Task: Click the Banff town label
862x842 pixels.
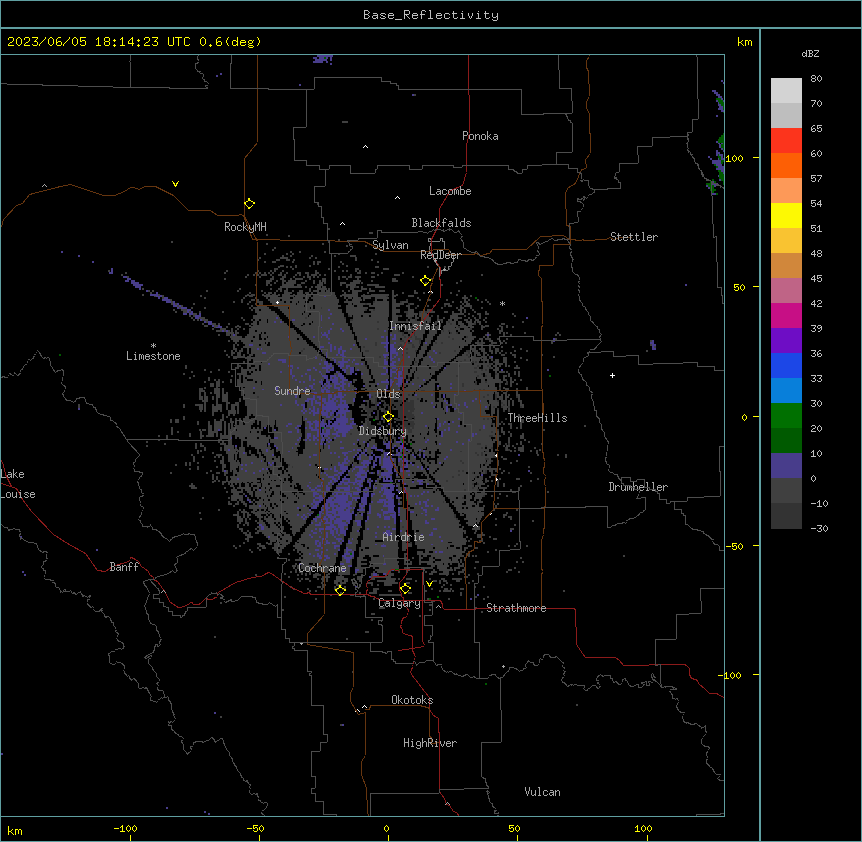Action: 124,567
